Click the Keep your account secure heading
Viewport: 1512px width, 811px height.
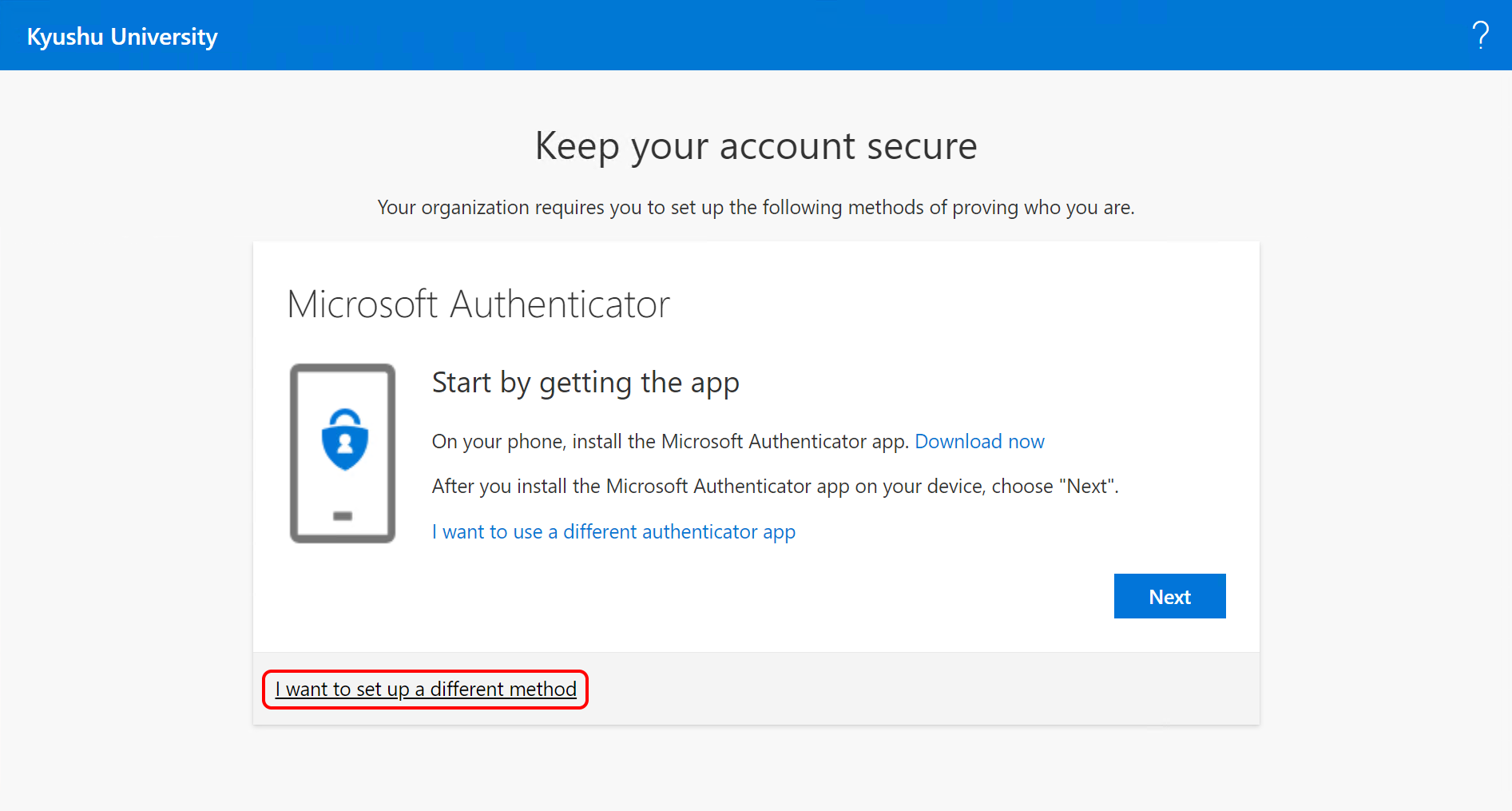click(x=756, y=146)
